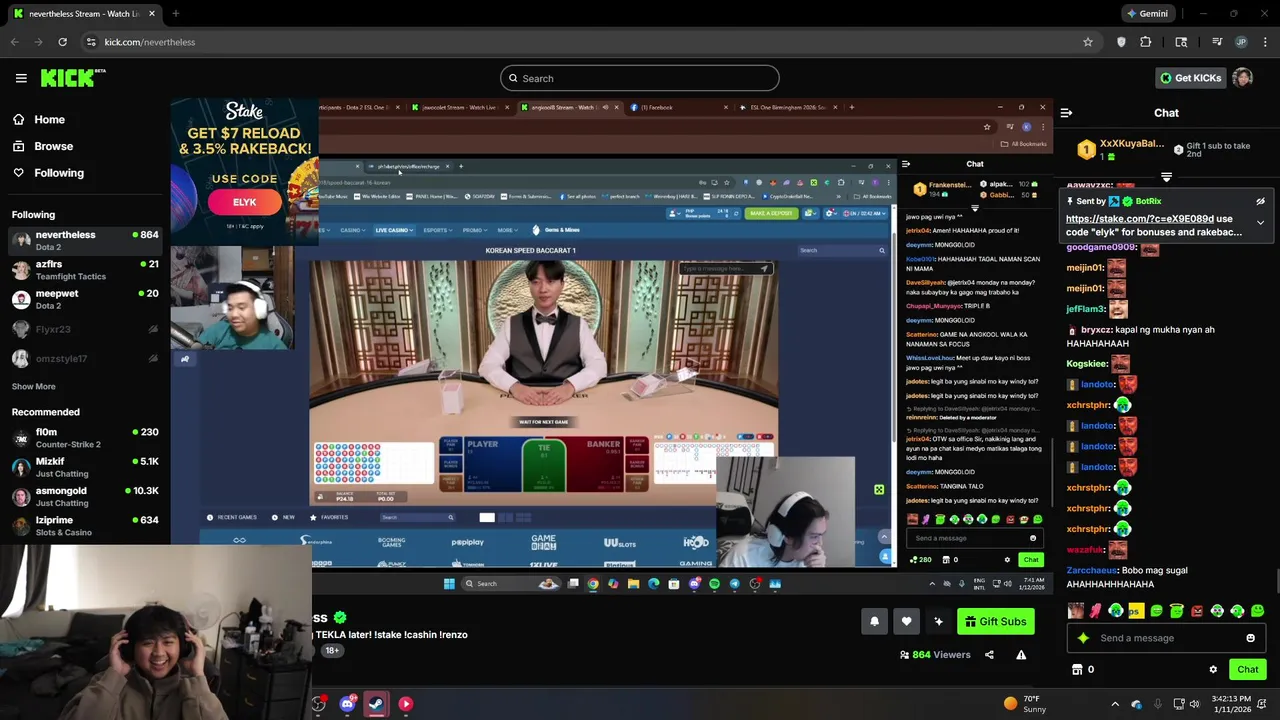1280x720 pixels.
Task: Click the 864 Viewers count
Action: (935, 655)
